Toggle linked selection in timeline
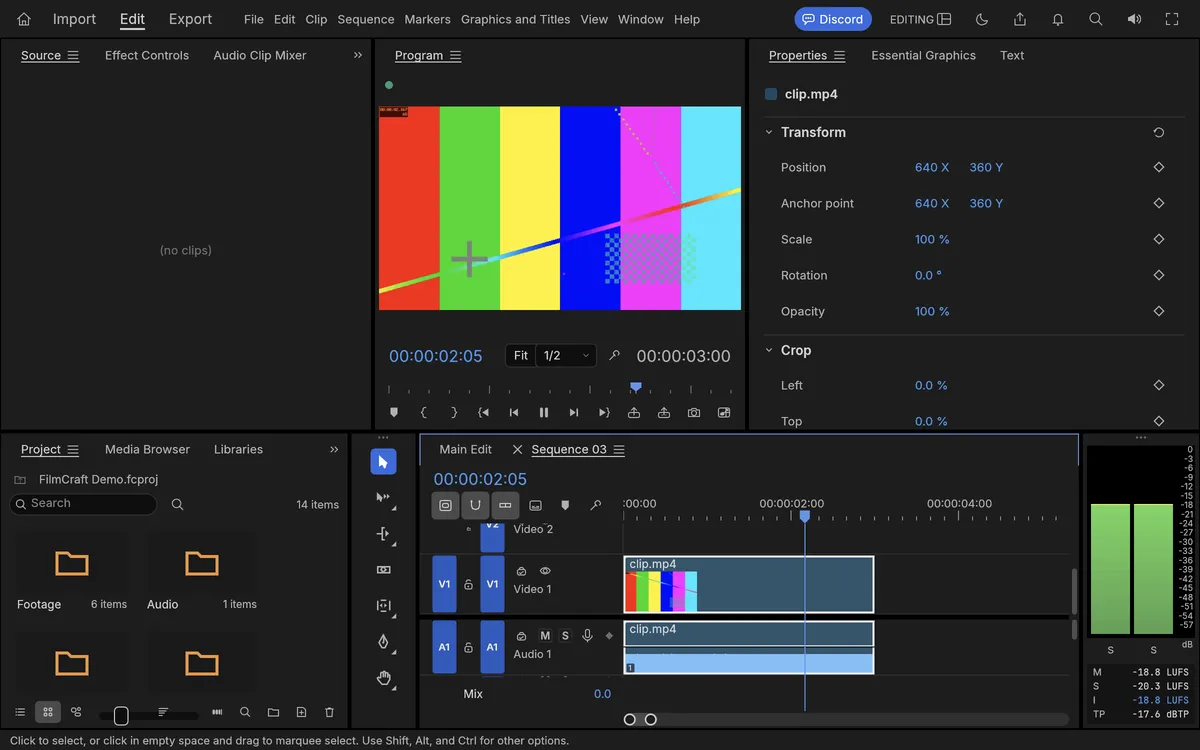Viewport: 1200px width, 750px height. coord(505,505)
